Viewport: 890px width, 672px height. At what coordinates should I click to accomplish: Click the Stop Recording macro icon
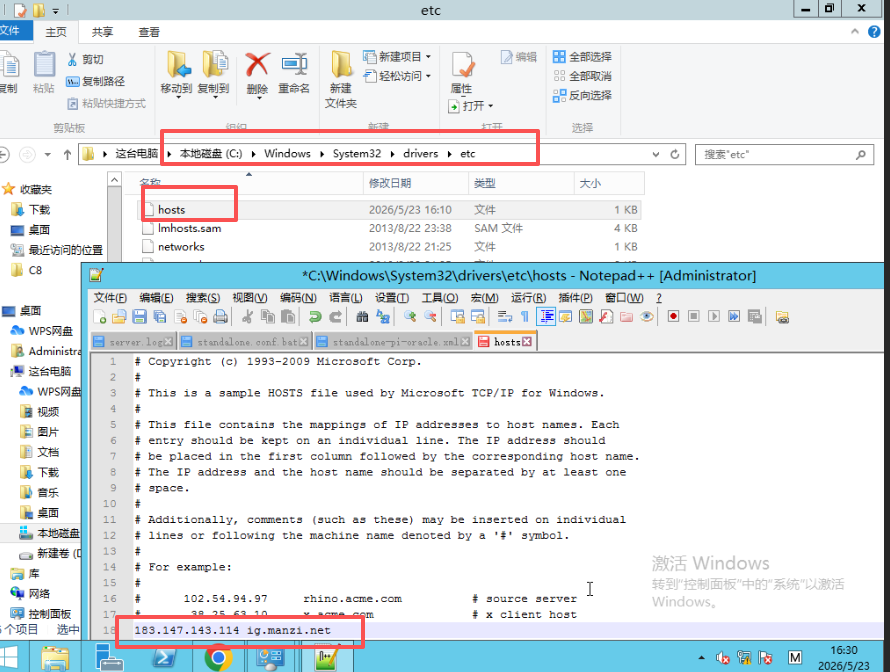(694, 316)
